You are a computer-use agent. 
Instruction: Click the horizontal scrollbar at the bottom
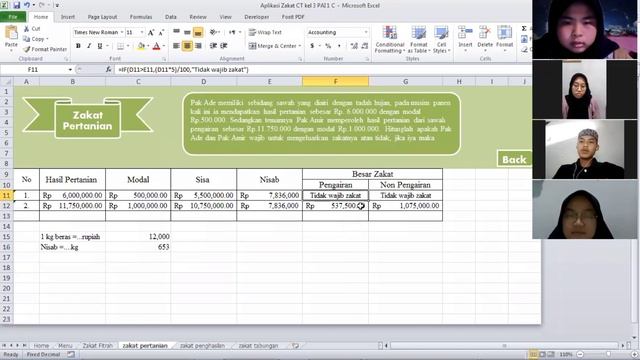(504, 345)
